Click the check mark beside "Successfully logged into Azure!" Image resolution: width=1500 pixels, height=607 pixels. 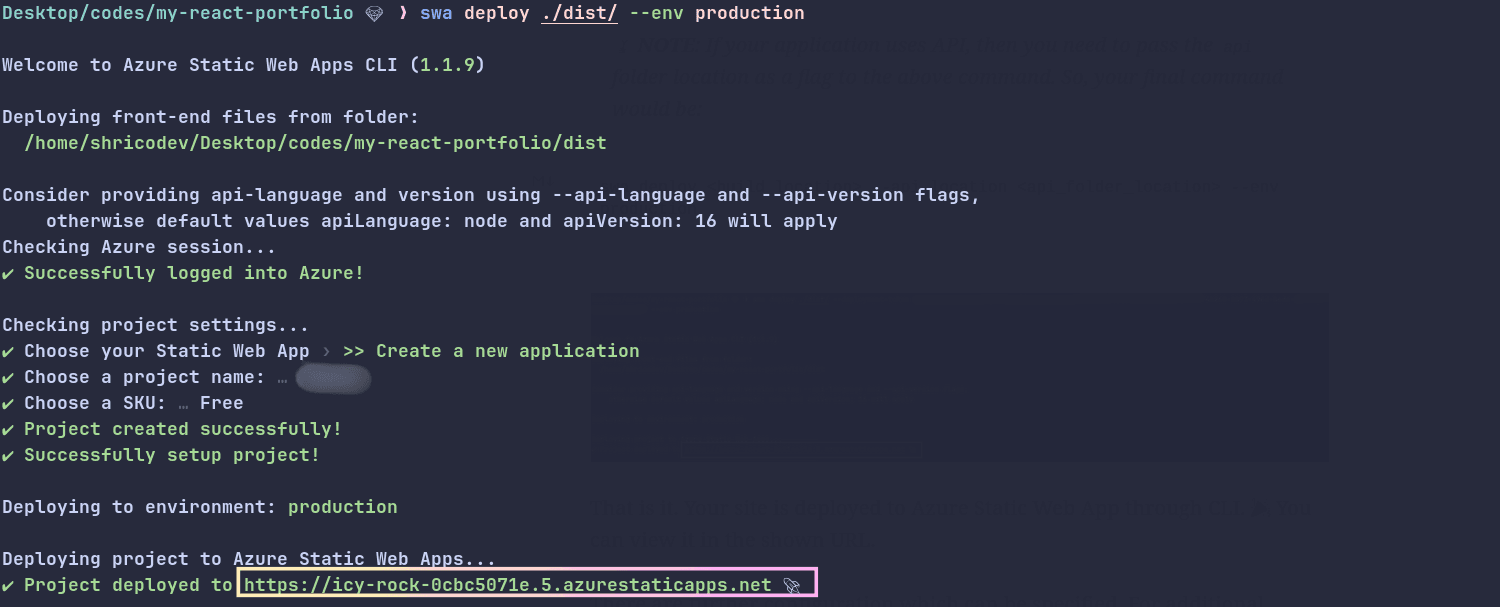[x=8, y=273]
